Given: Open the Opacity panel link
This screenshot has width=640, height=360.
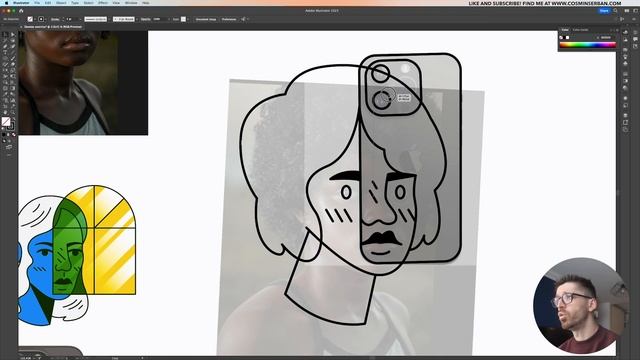Looking at the screenshot, I should (x=145, y=19).
